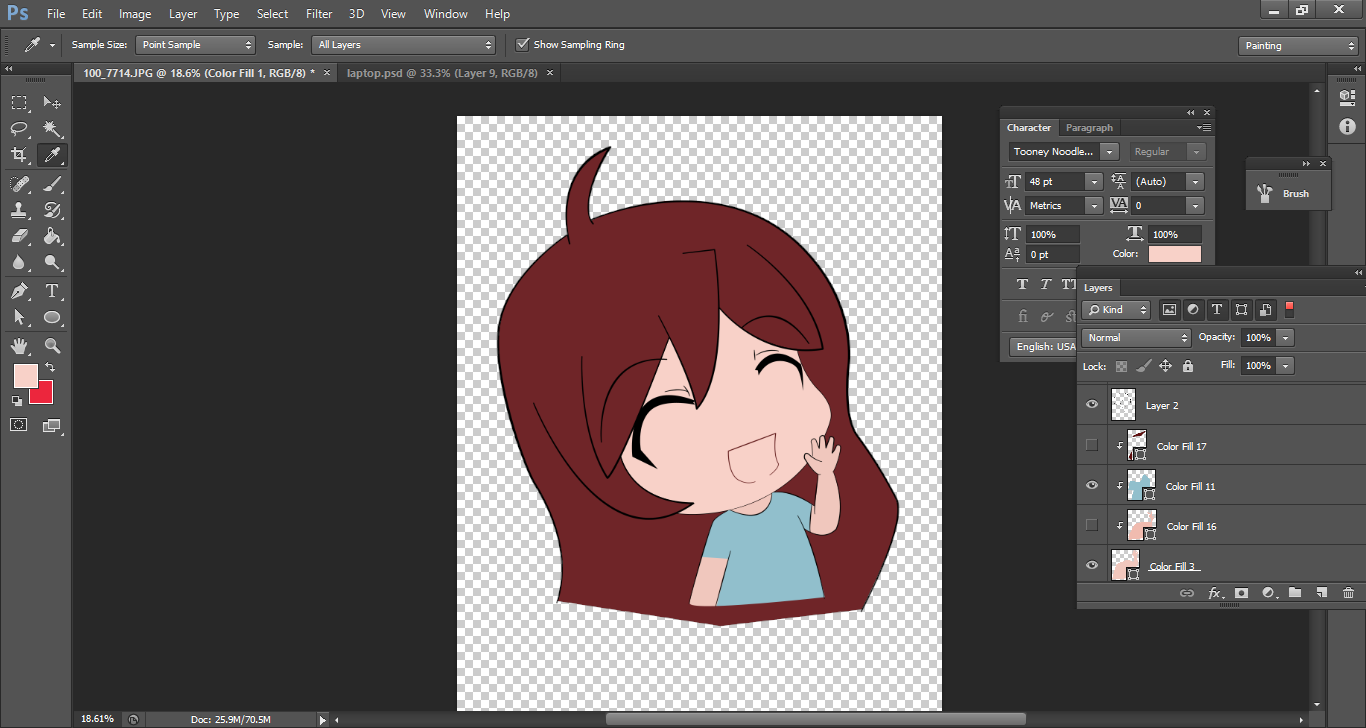
Task: Toggle lock all padlock
Action: click(x=1188, y=366)
